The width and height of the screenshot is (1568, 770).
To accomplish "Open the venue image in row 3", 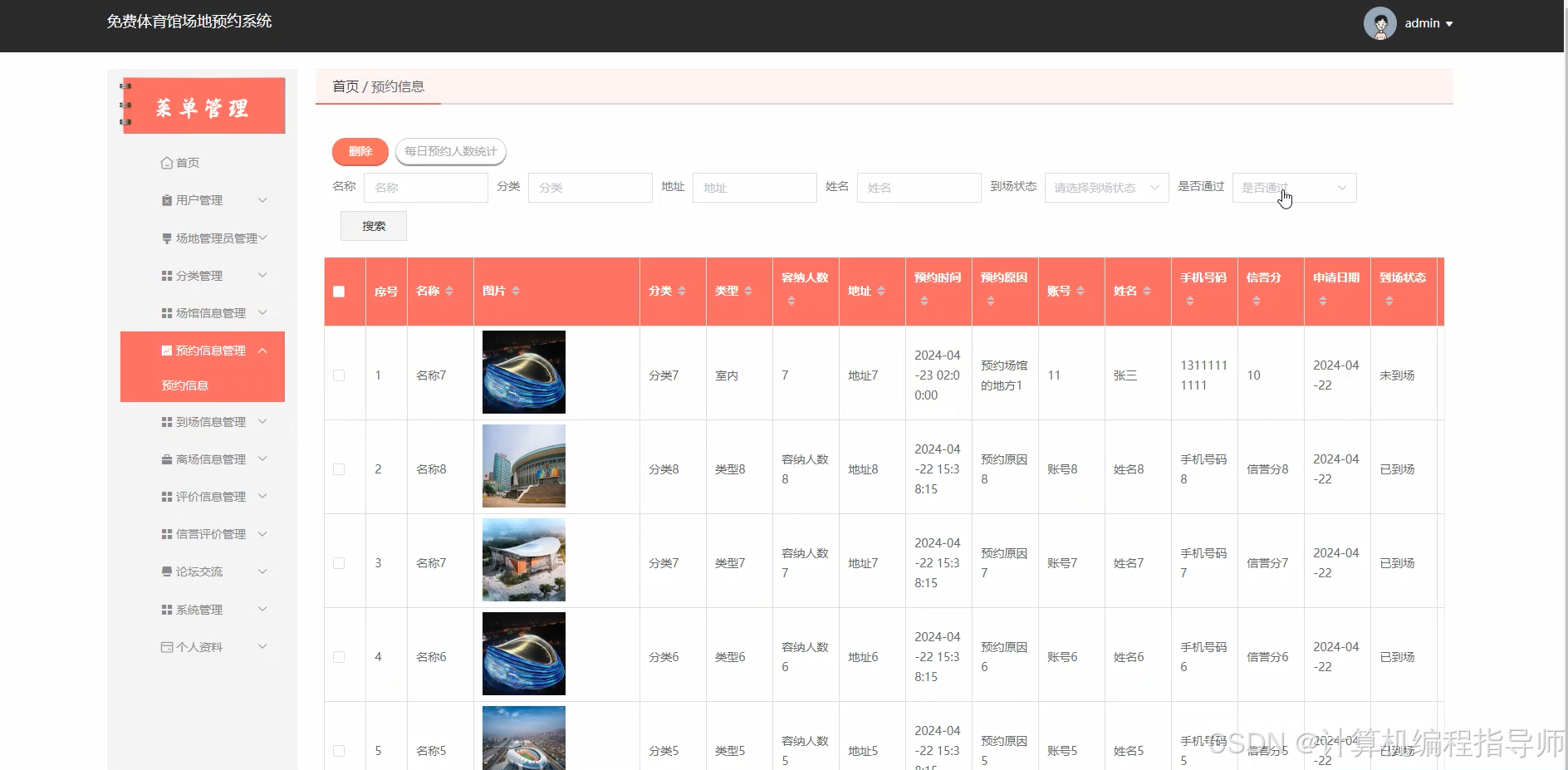I will click(x=524, y=560).
